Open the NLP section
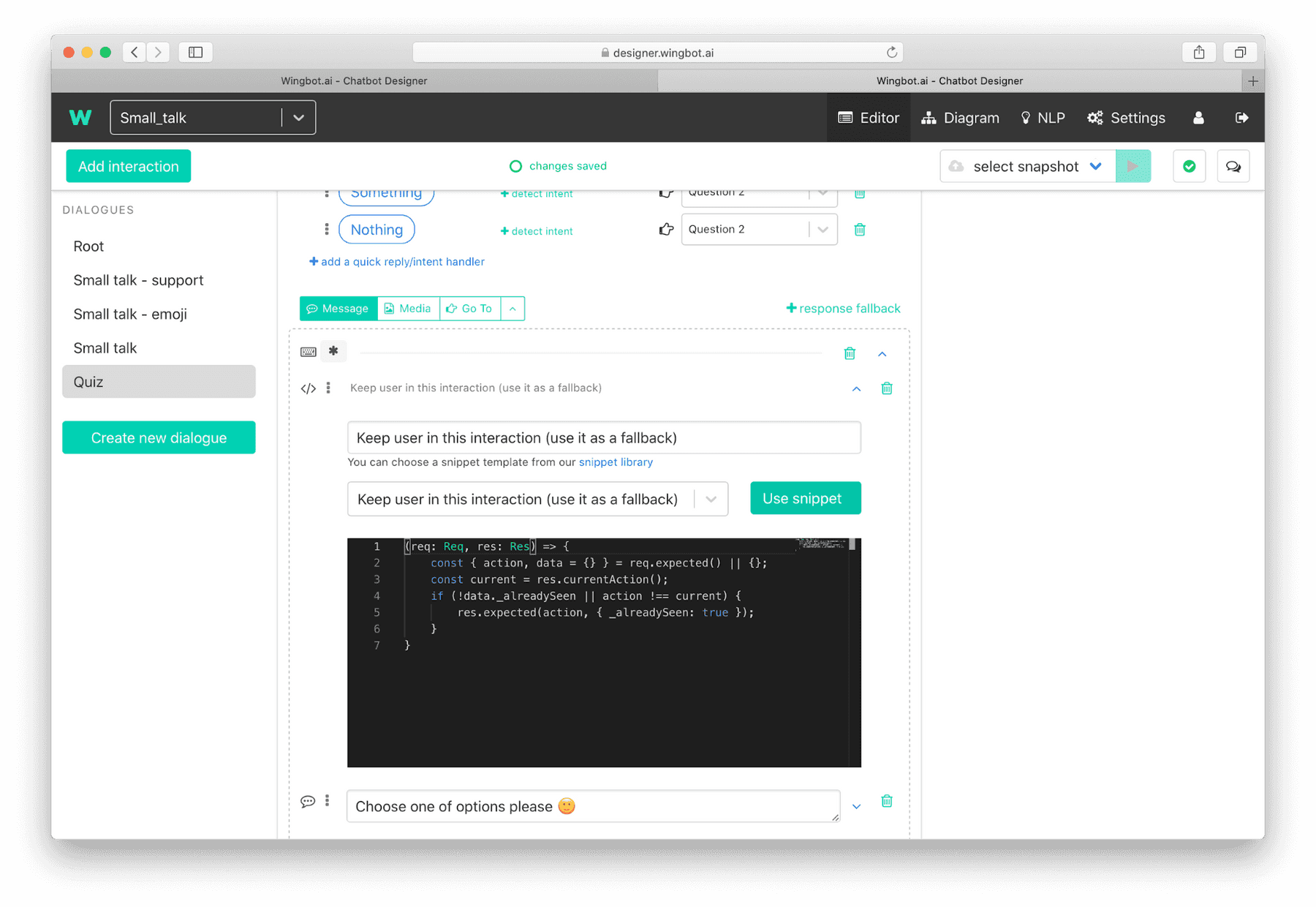 click(x=1043, y=118)
